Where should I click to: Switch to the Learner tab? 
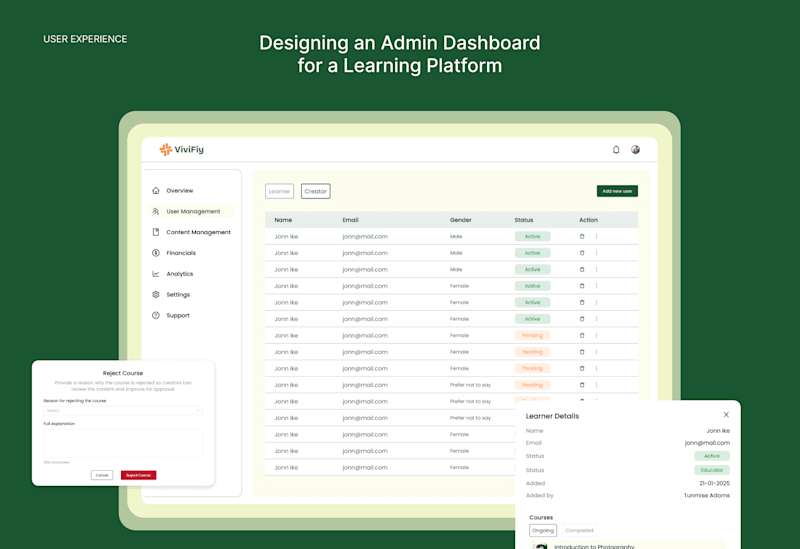[x=279, y=191]
